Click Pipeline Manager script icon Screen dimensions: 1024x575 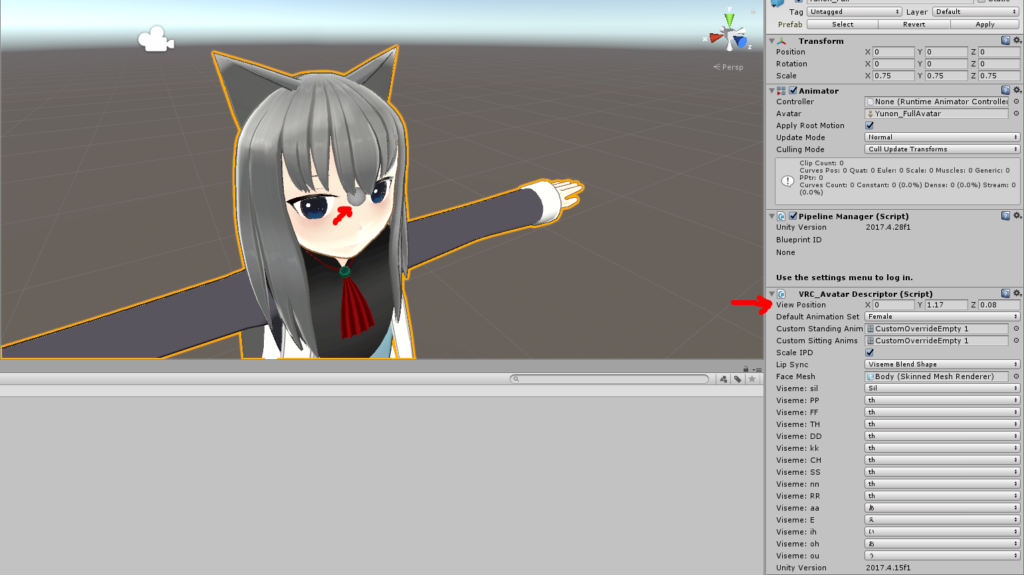coord(781,216)
